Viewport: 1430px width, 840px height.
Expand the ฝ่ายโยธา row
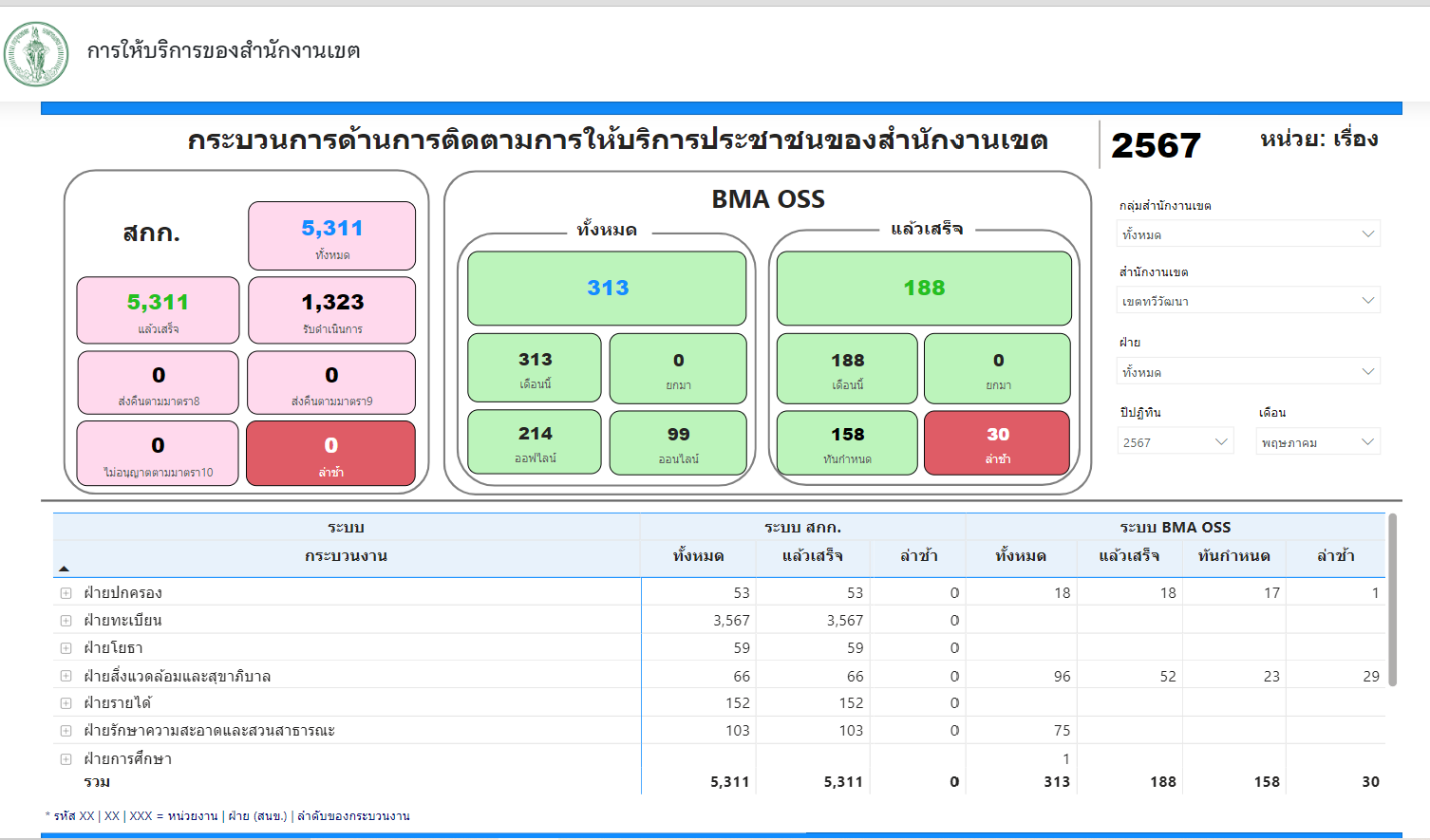(66, 648)
